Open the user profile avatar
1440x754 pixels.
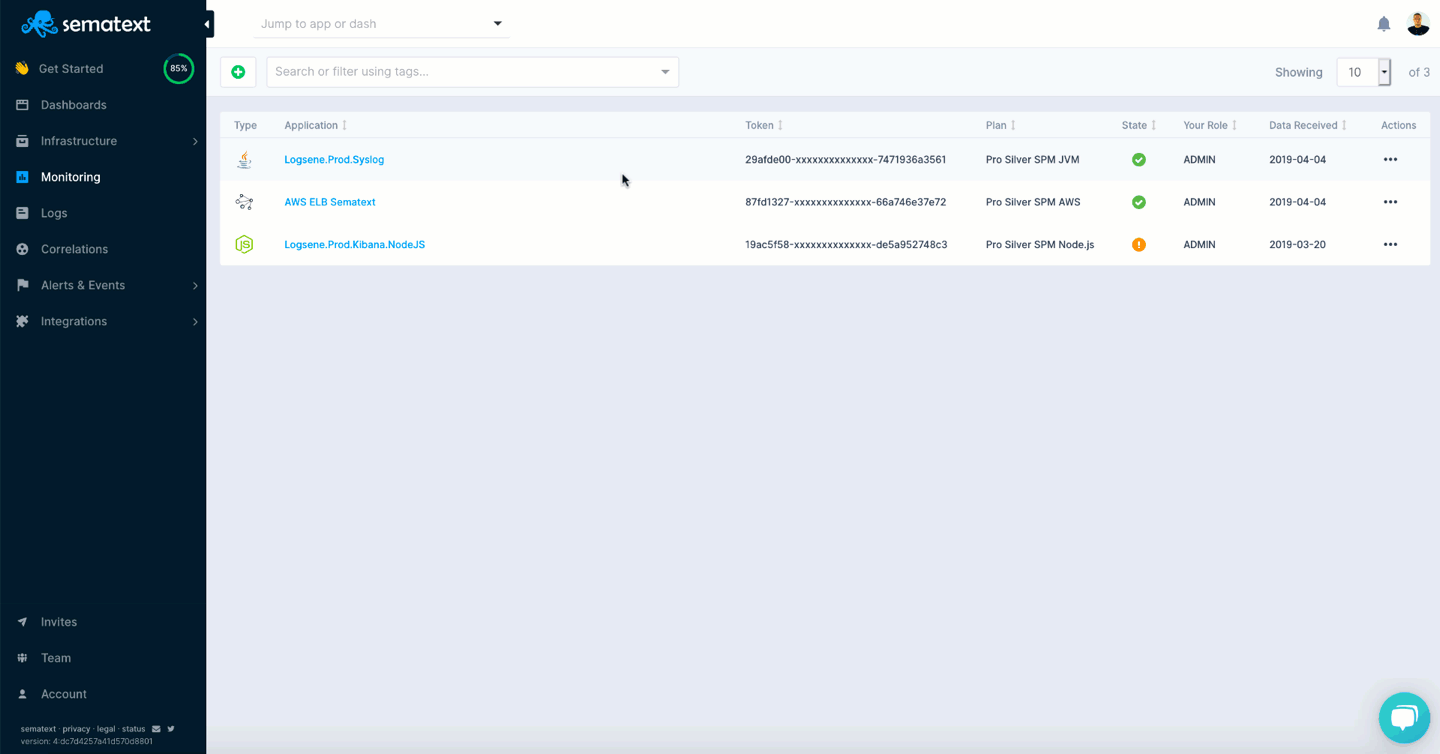(1418, 24)
